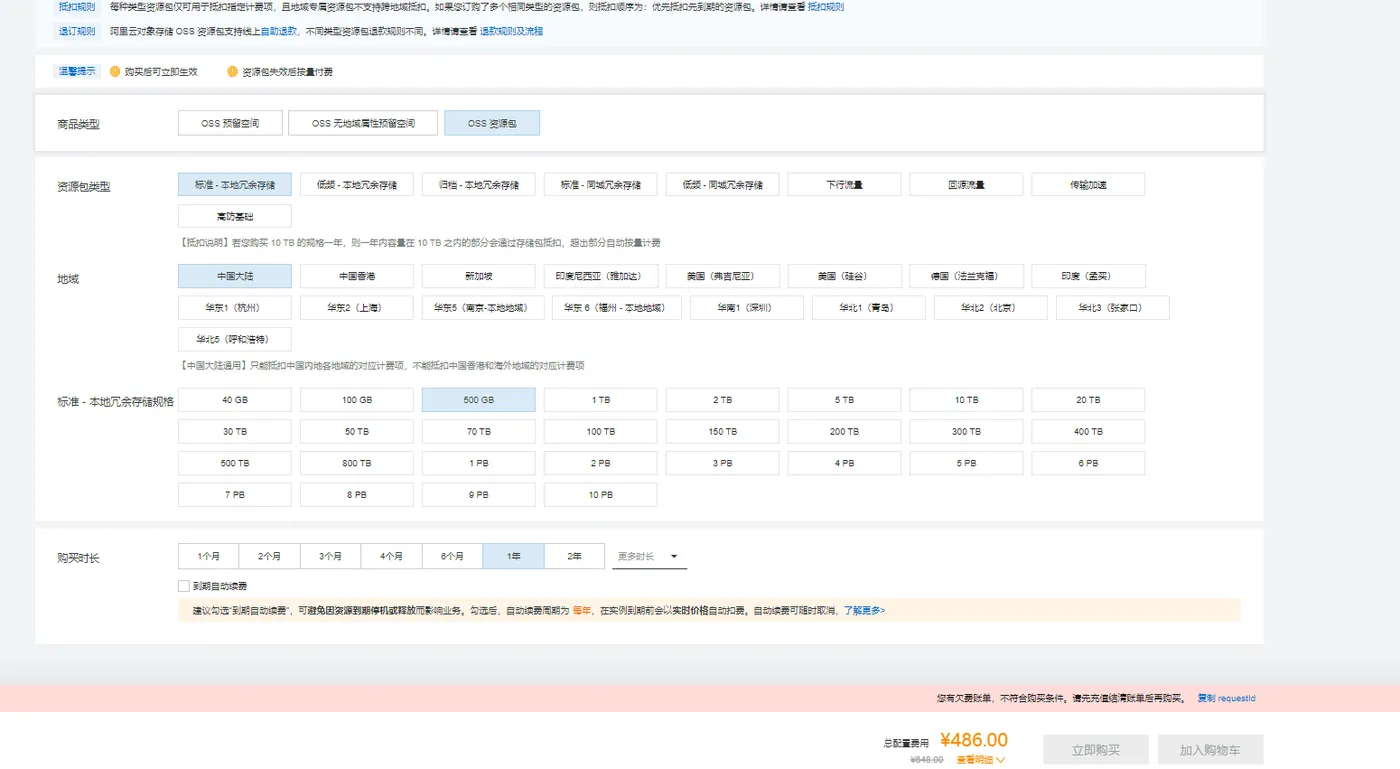This screenshot has width=1400, height=769.
Task: Select 华北5（呼和浩特）region
Action: click(x=235, y=339)
